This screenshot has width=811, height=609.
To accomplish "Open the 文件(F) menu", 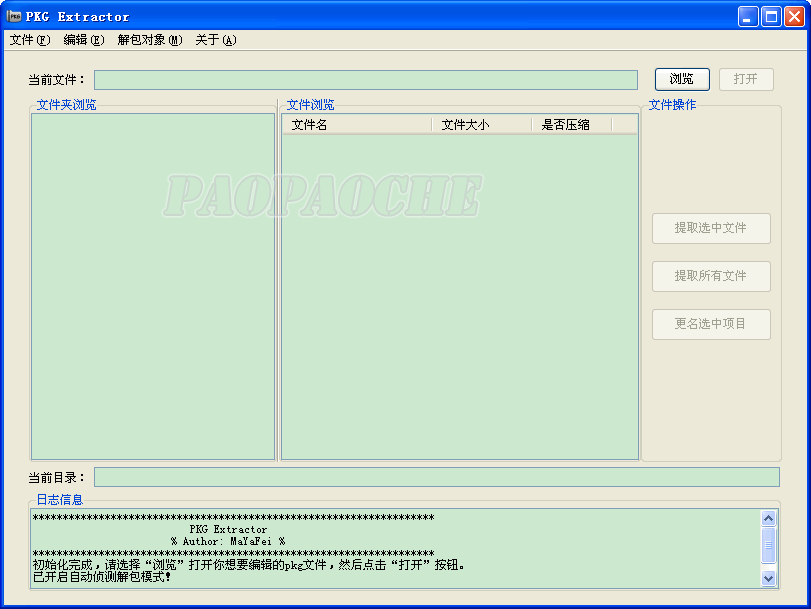I will click(30, 40).
